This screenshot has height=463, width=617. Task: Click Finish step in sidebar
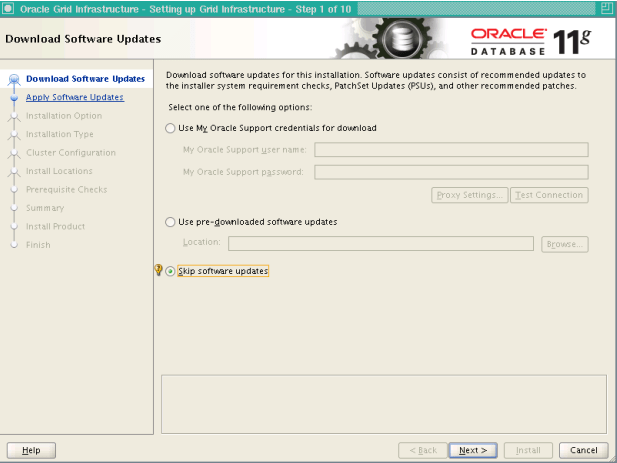(x=38, y=245)
